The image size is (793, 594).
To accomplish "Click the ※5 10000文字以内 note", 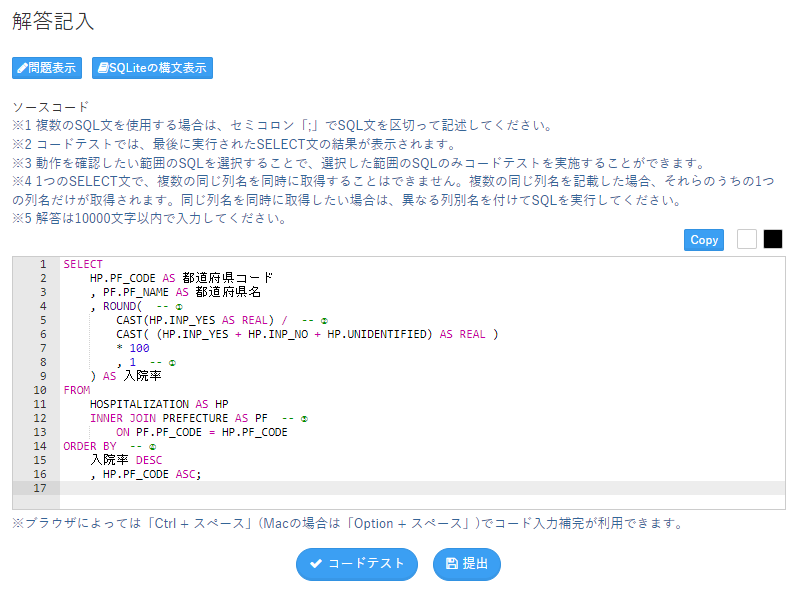I will [150, 218].
